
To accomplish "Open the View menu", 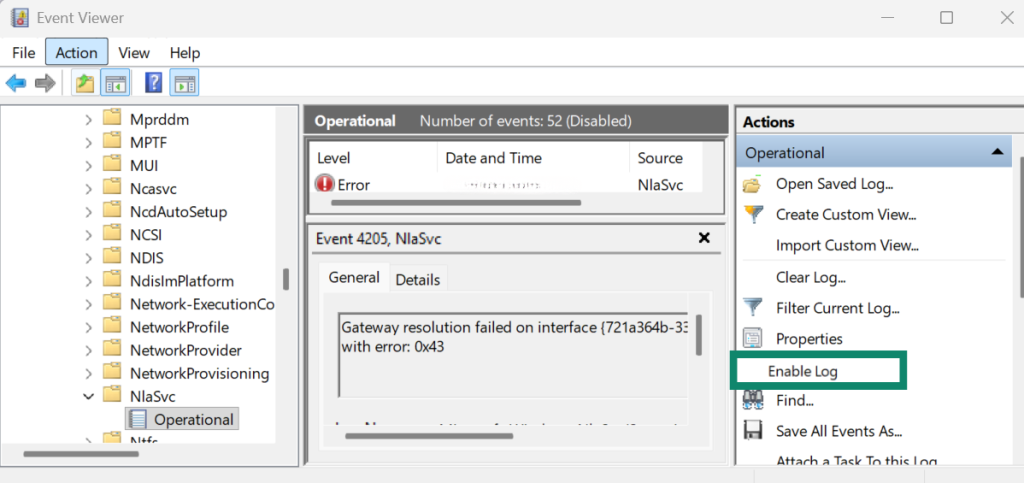I will (x=134, y=52).
